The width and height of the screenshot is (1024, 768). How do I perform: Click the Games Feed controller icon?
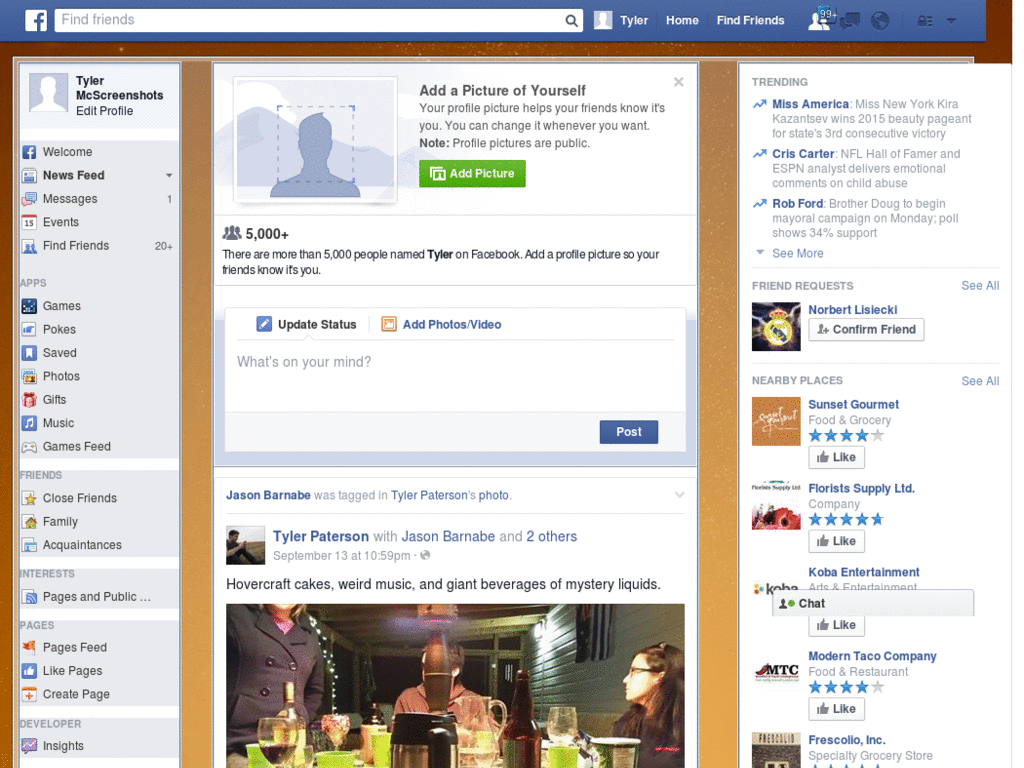(29, 447)
